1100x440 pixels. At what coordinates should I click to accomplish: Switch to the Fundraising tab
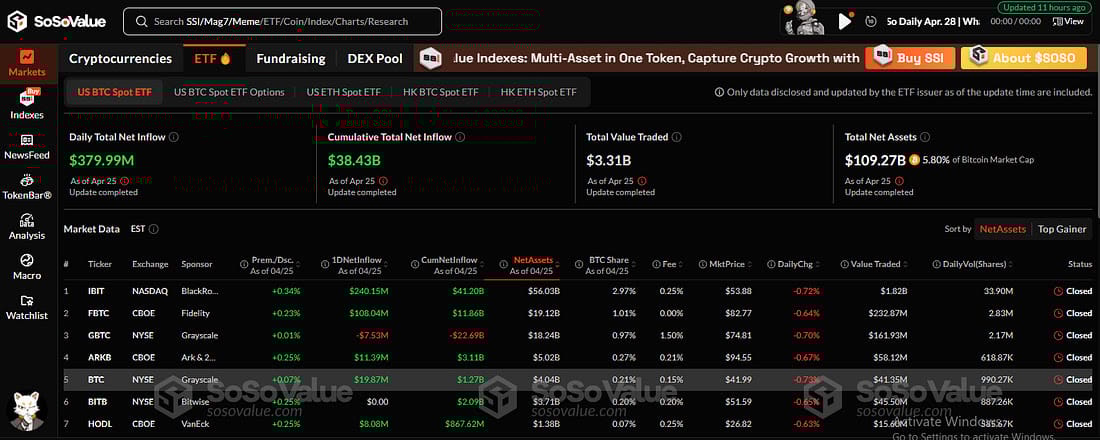pyautogui.click(x=290, y=59)
